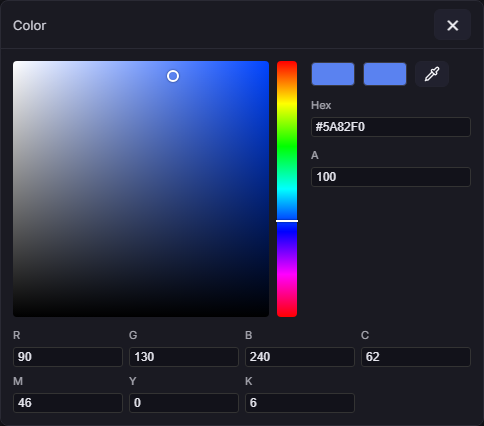Select the left color preview swatch

tap(333, 74)
